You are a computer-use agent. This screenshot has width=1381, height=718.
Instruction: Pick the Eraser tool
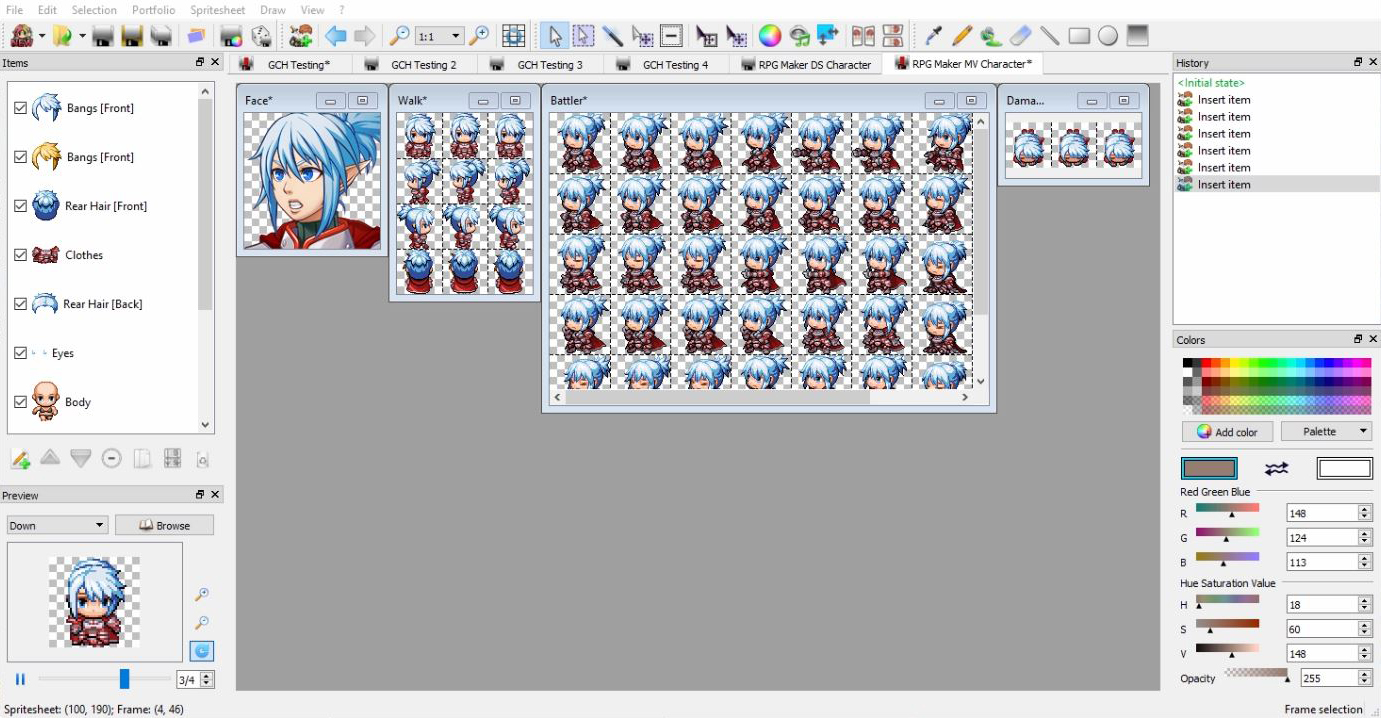coord(1019,36)
